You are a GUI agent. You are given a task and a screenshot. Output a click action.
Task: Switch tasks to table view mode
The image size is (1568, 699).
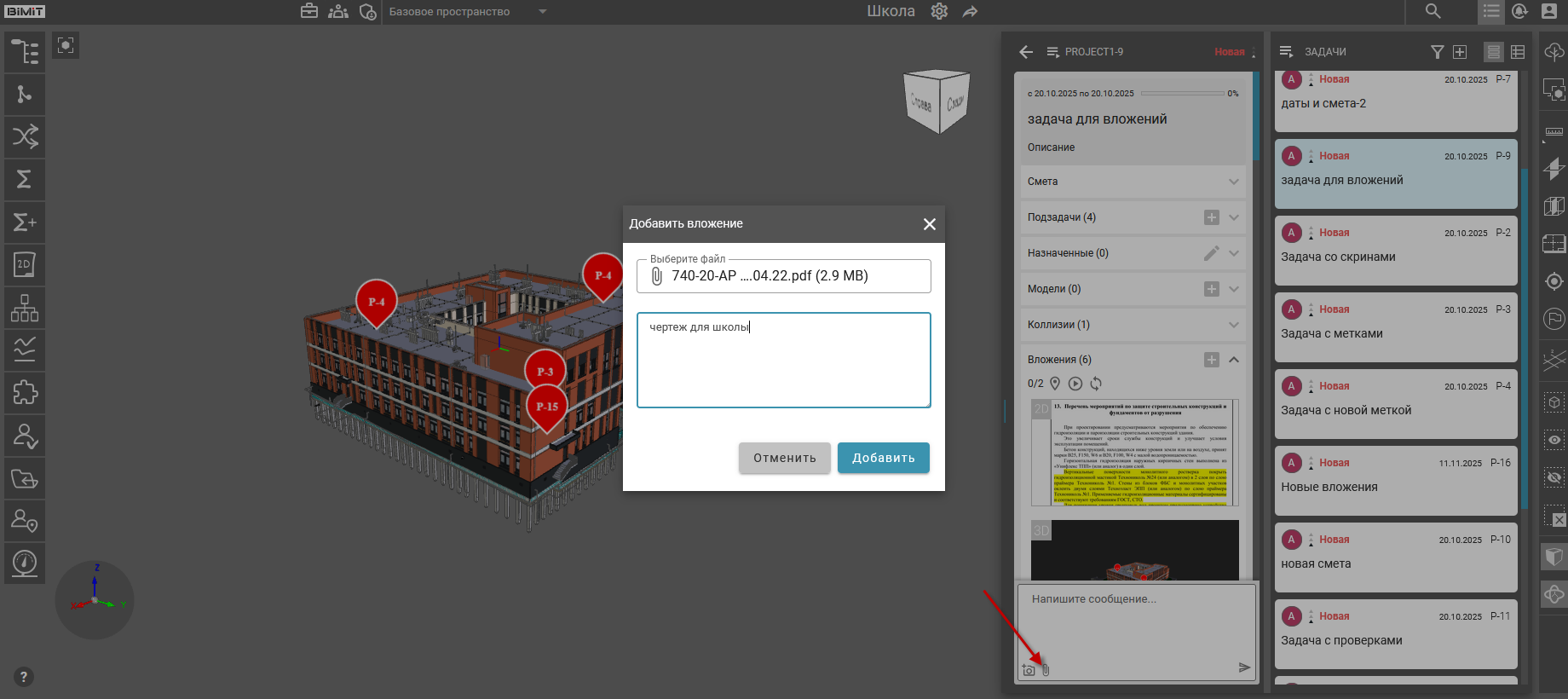coord(1518,52)
